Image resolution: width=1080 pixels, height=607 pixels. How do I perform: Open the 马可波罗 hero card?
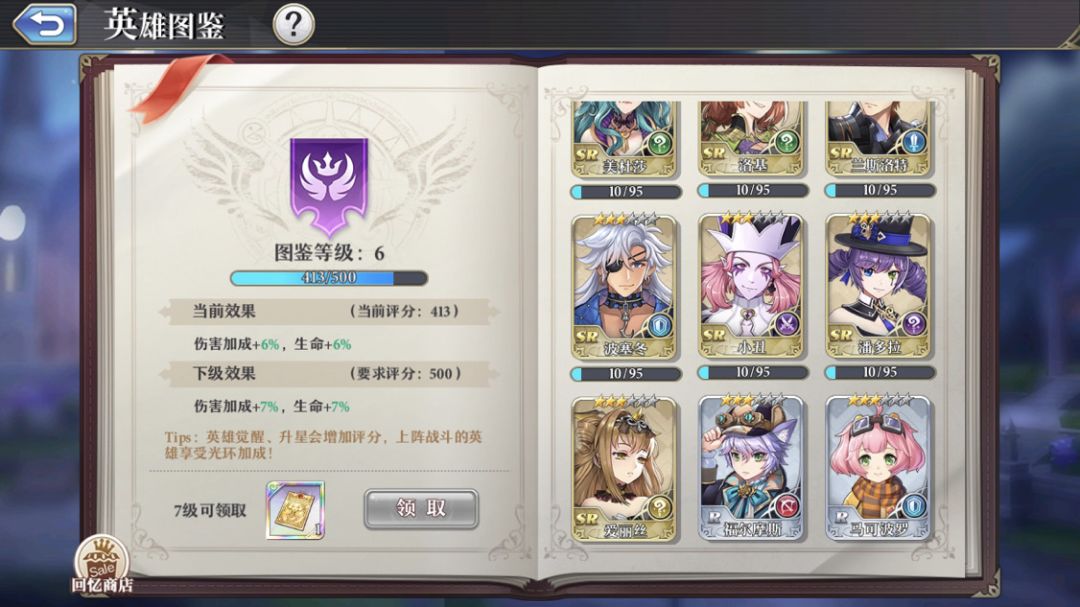880,468
